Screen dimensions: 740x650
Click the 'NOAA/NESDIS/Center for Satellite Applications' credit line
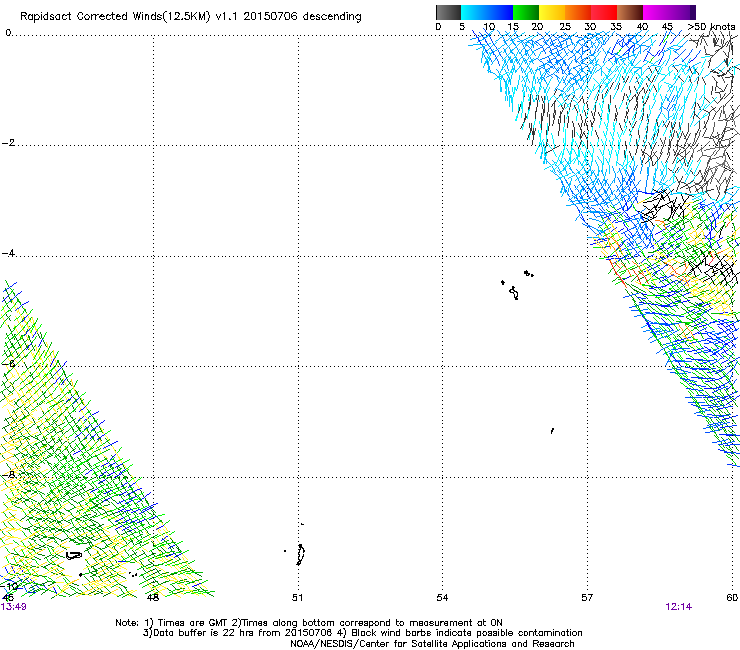pyautogui.click(x=432, y=644)
